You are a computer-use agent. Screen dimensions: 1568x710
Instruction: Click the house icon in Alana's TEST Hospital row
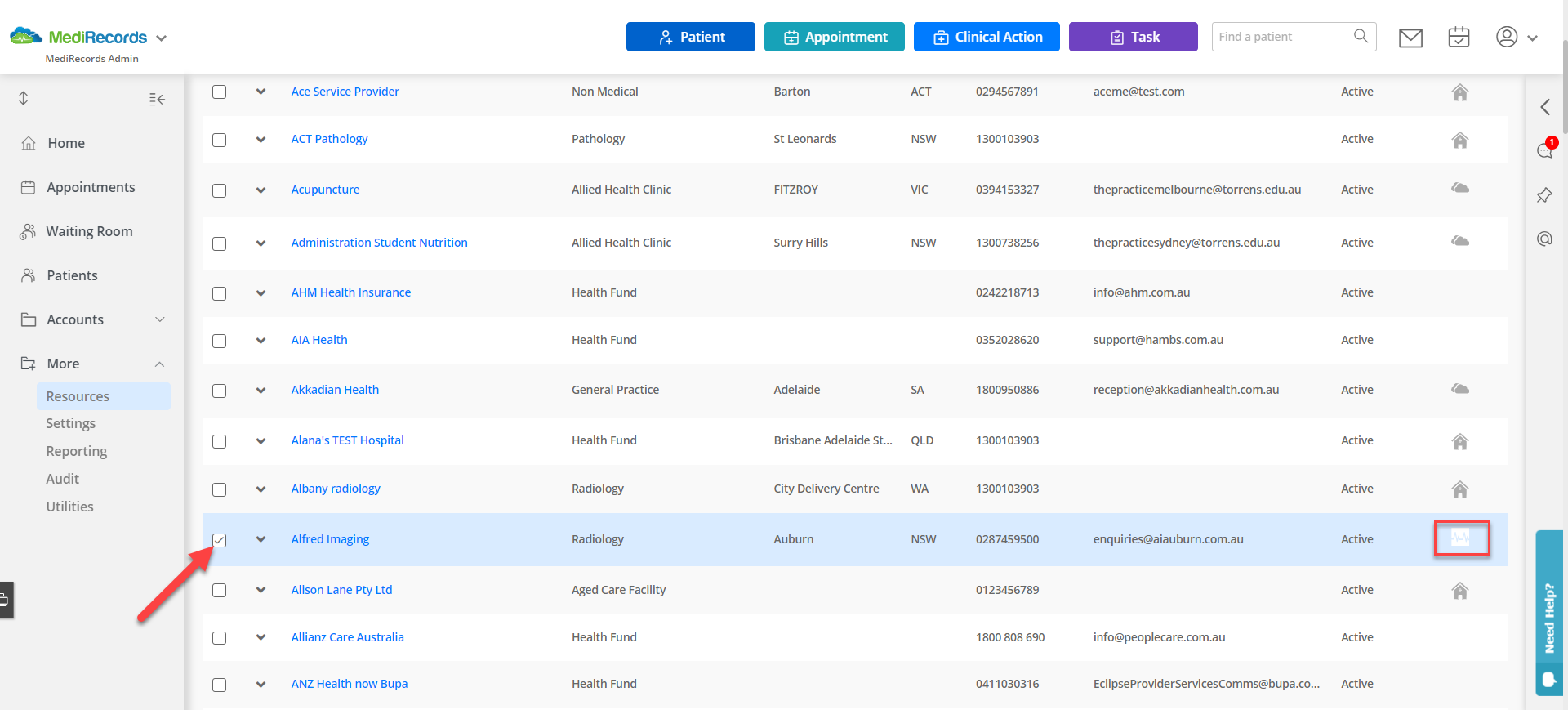(x=1460, y=441)
